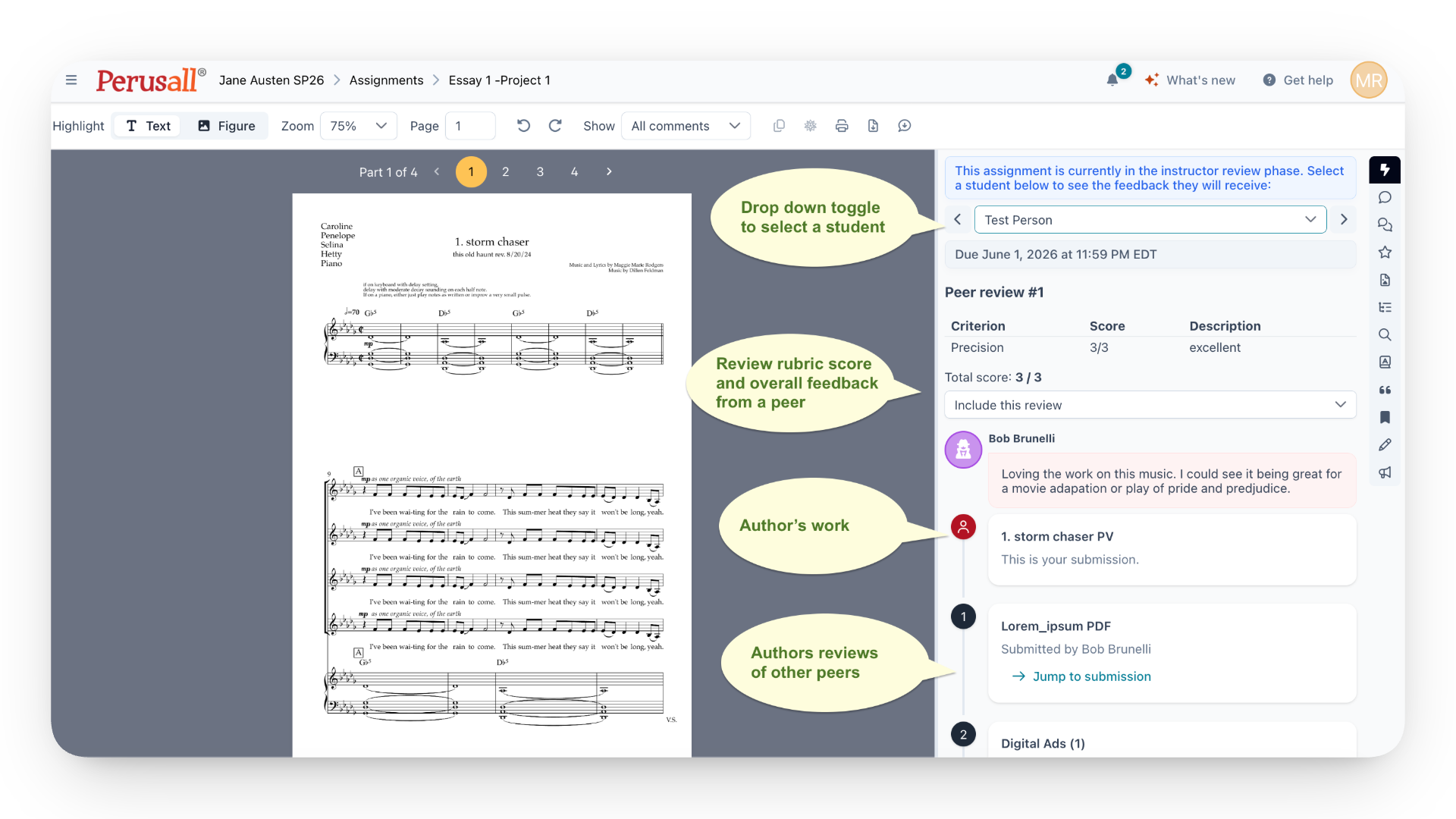Click Get help

(1298, 80)
